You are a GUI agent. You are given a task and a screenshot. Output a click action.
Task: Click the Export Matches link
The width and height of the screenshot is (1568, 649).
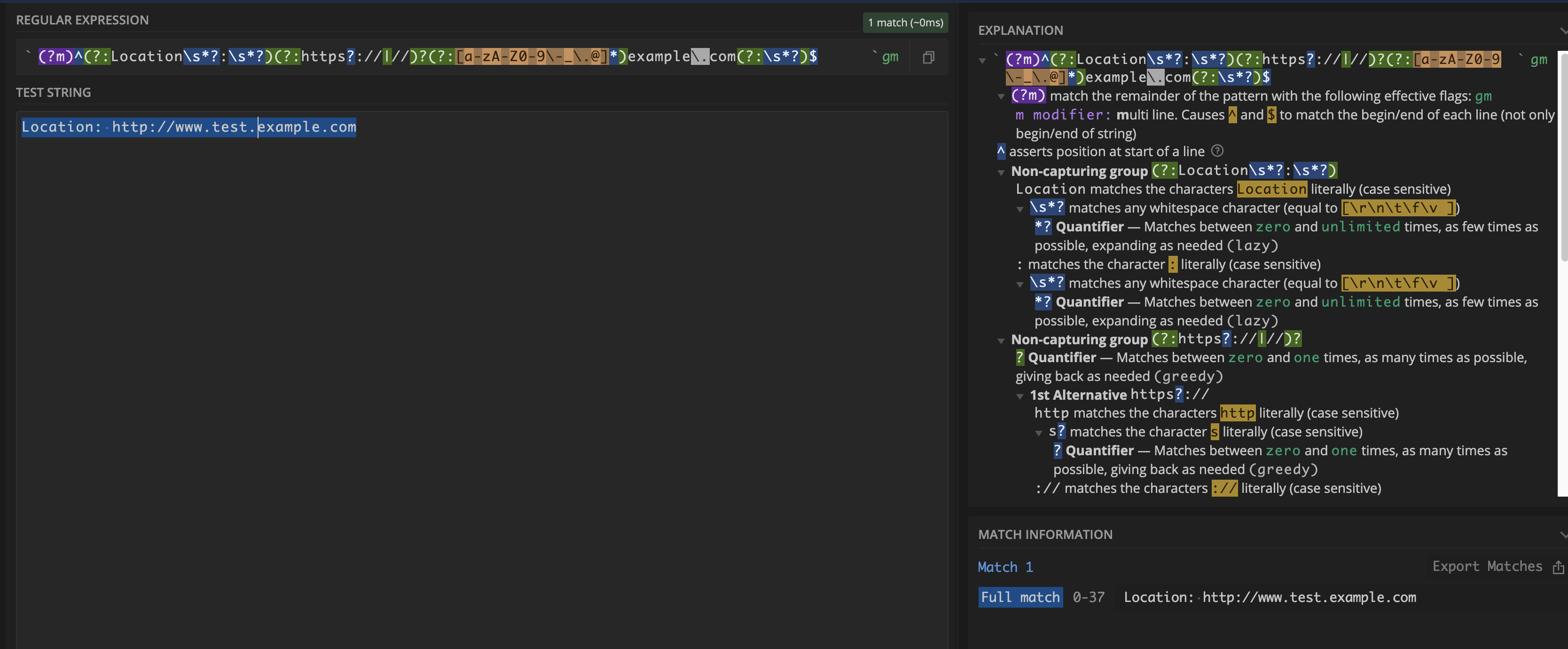(x=1486, y=566)
